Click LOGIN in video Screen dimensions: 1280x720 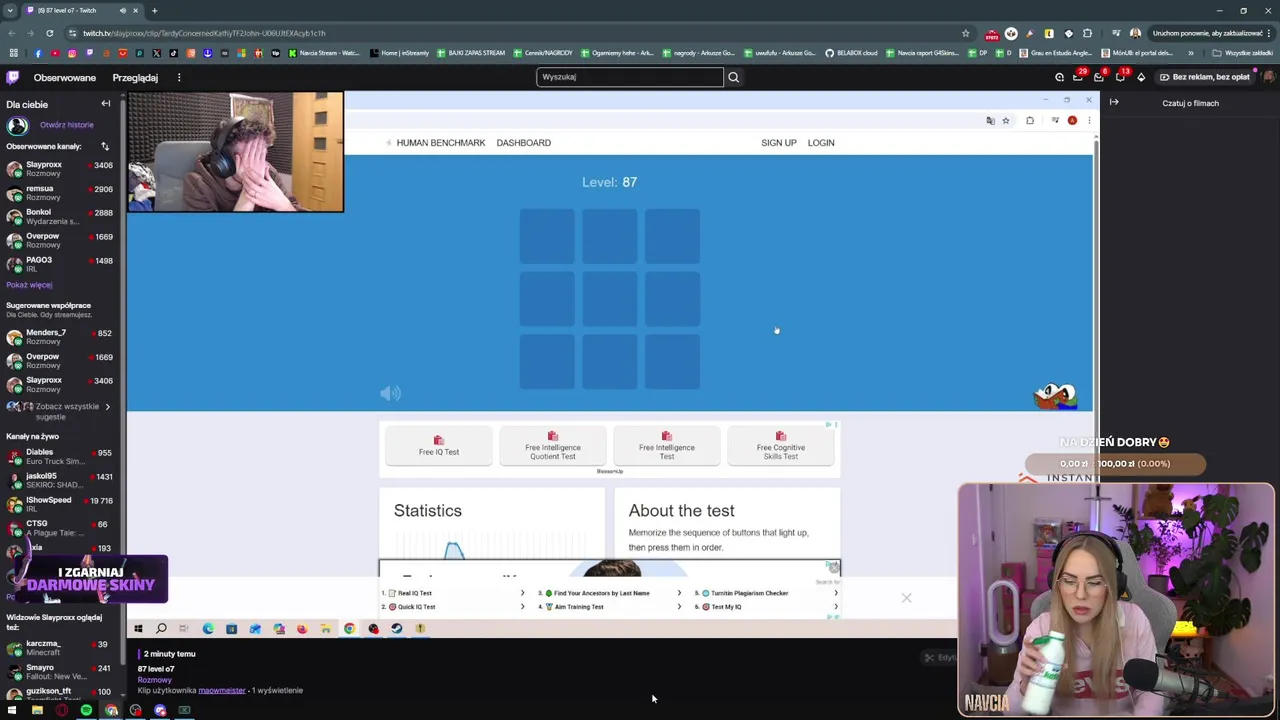click(821, 143)
